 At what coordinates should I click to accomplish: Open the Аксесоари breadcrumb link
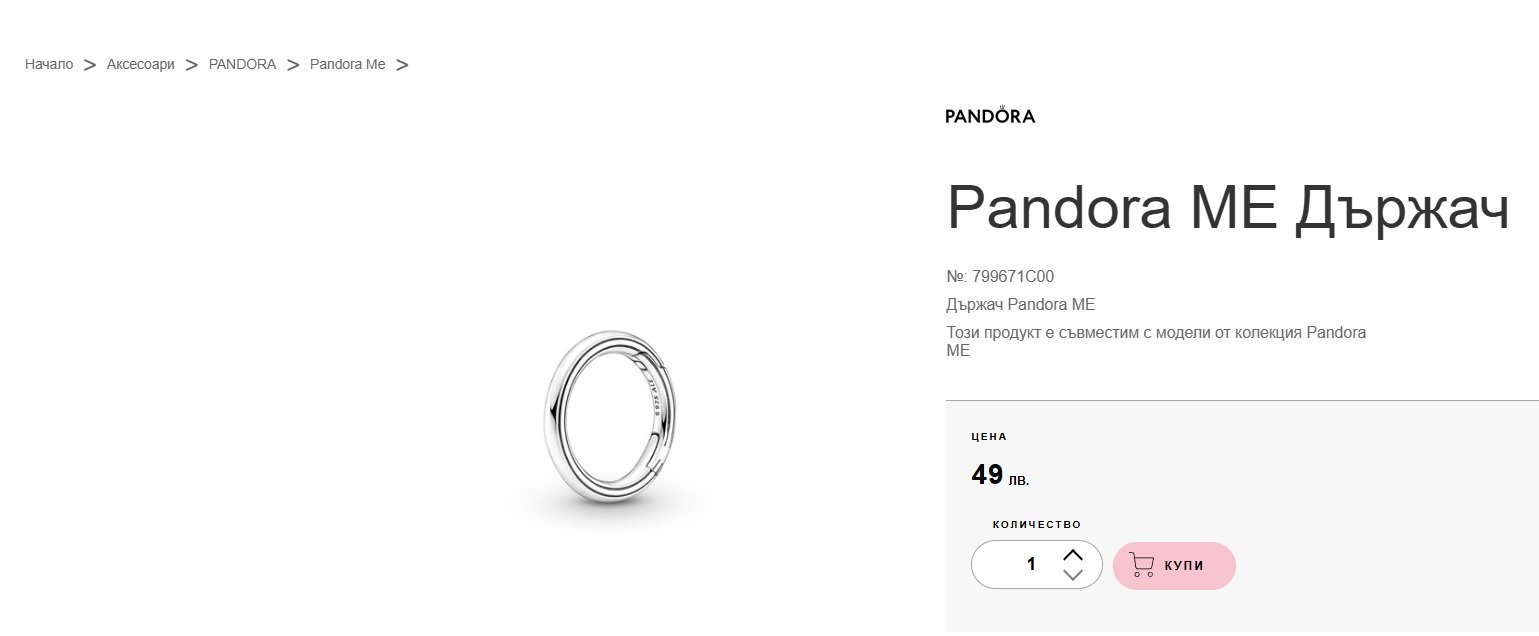(140, 65)
